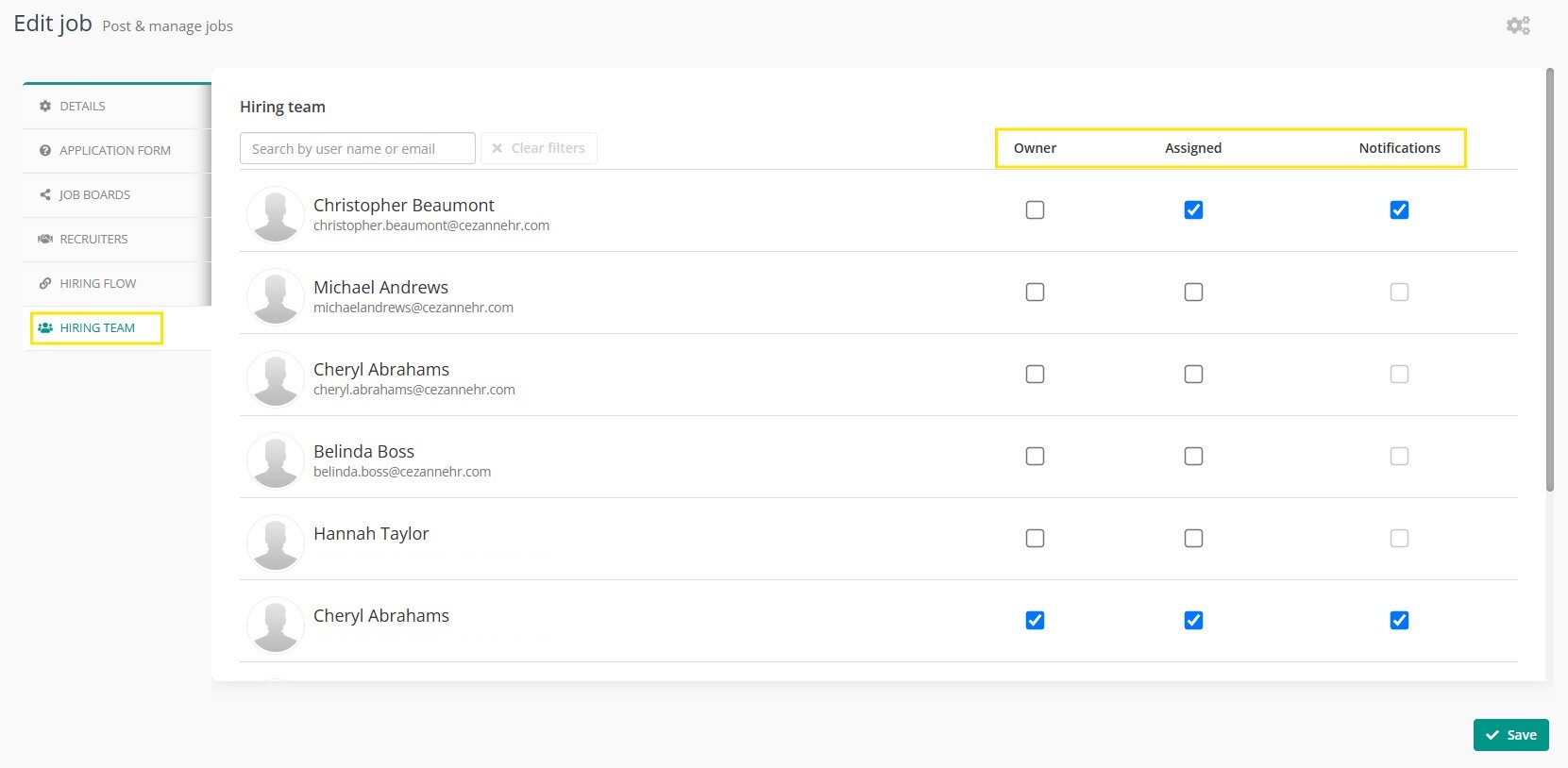Click michaelandrews@cezannehr.com email text

413,308
